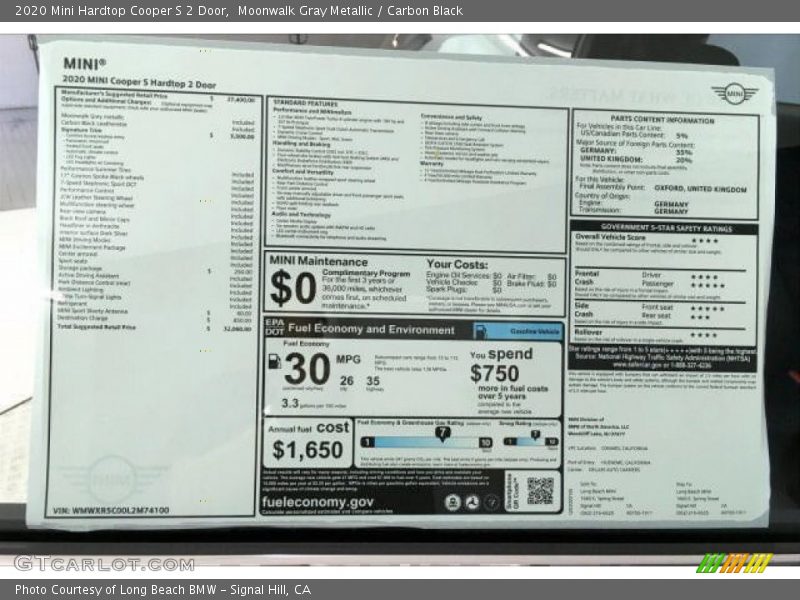Click 'Moonwalk Gray Metallic / Carbon Black' in the title
Image resolution: width=800 pixels, height=600 pixels.
[x=350, y=11]
